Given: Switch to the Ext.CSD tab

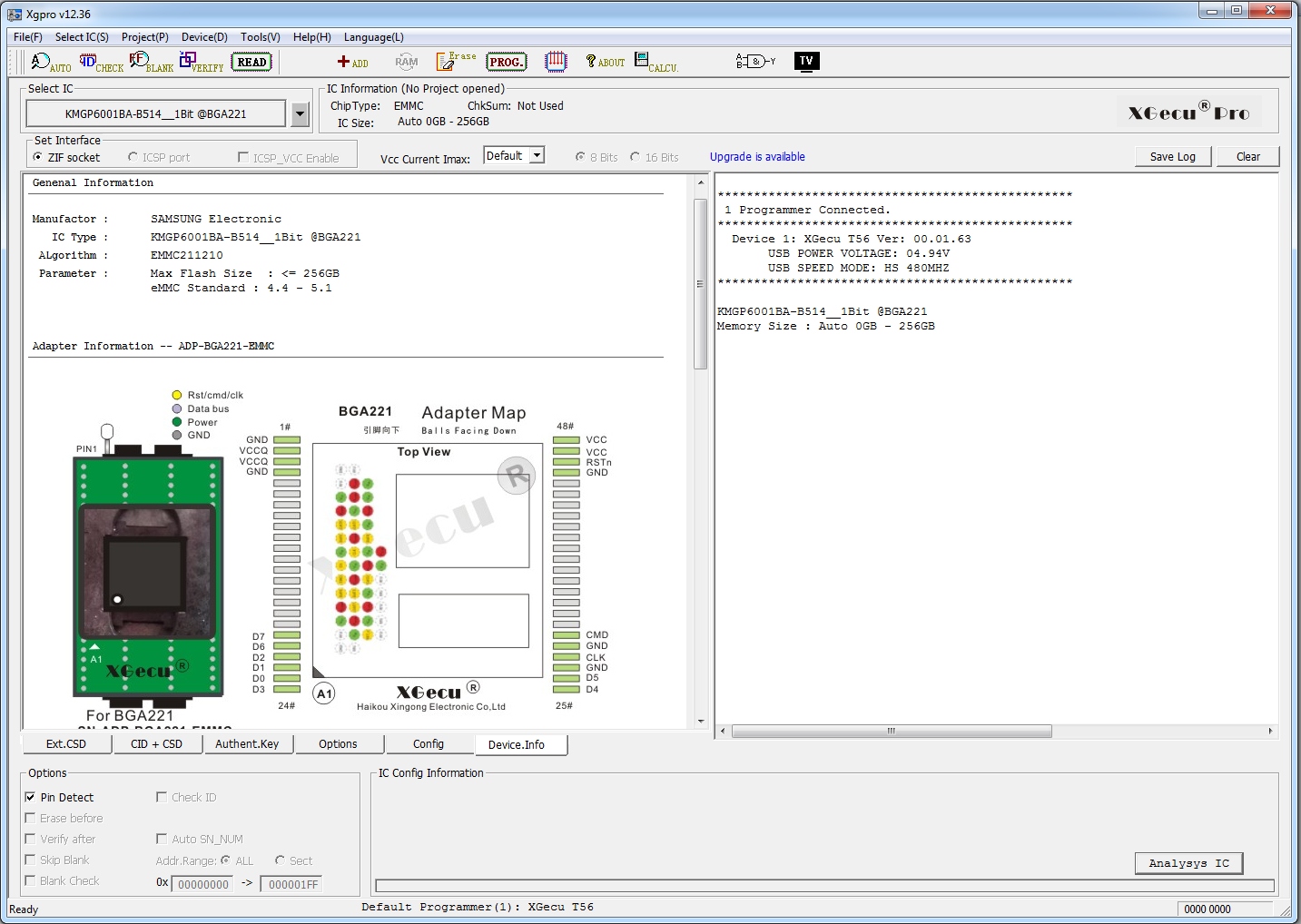Looking at the screenshot, I should point(66,744).
